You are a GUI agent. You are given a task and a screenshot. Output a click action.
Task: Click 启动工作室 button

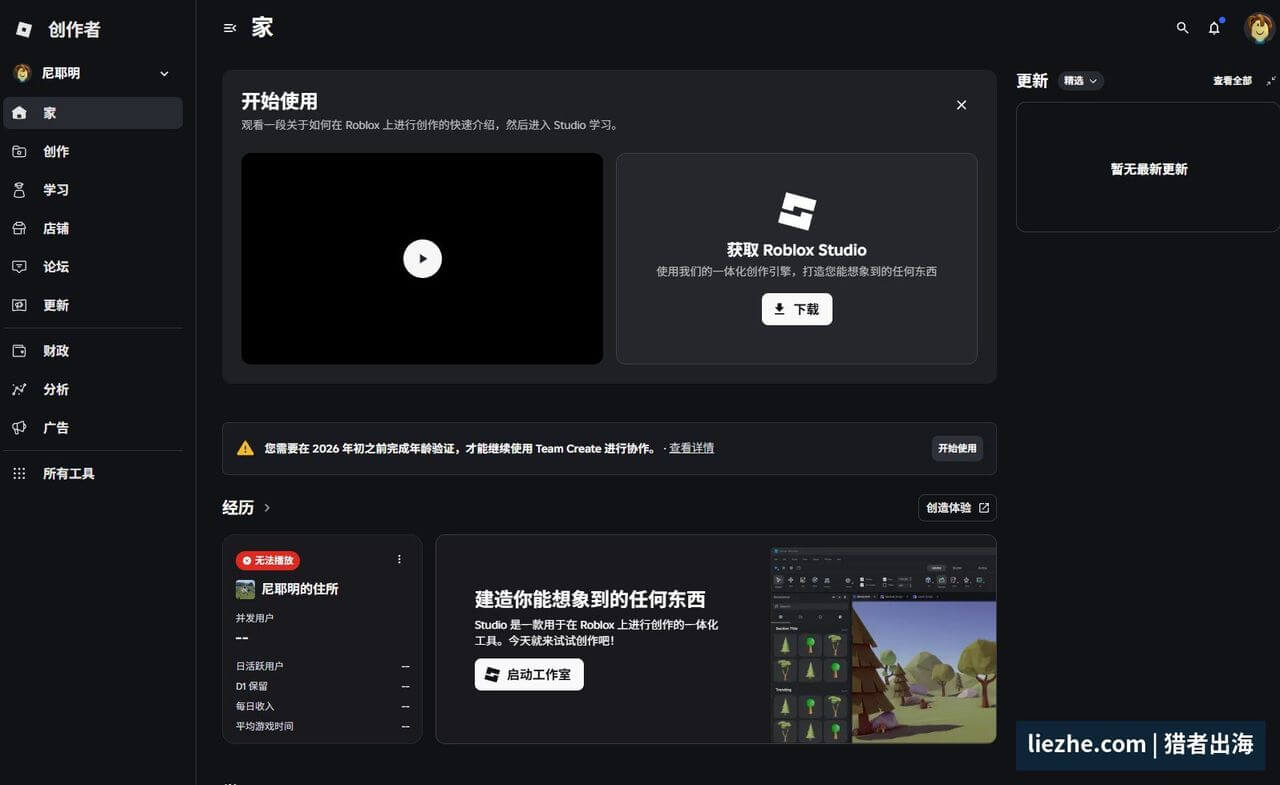coord(529,674)
